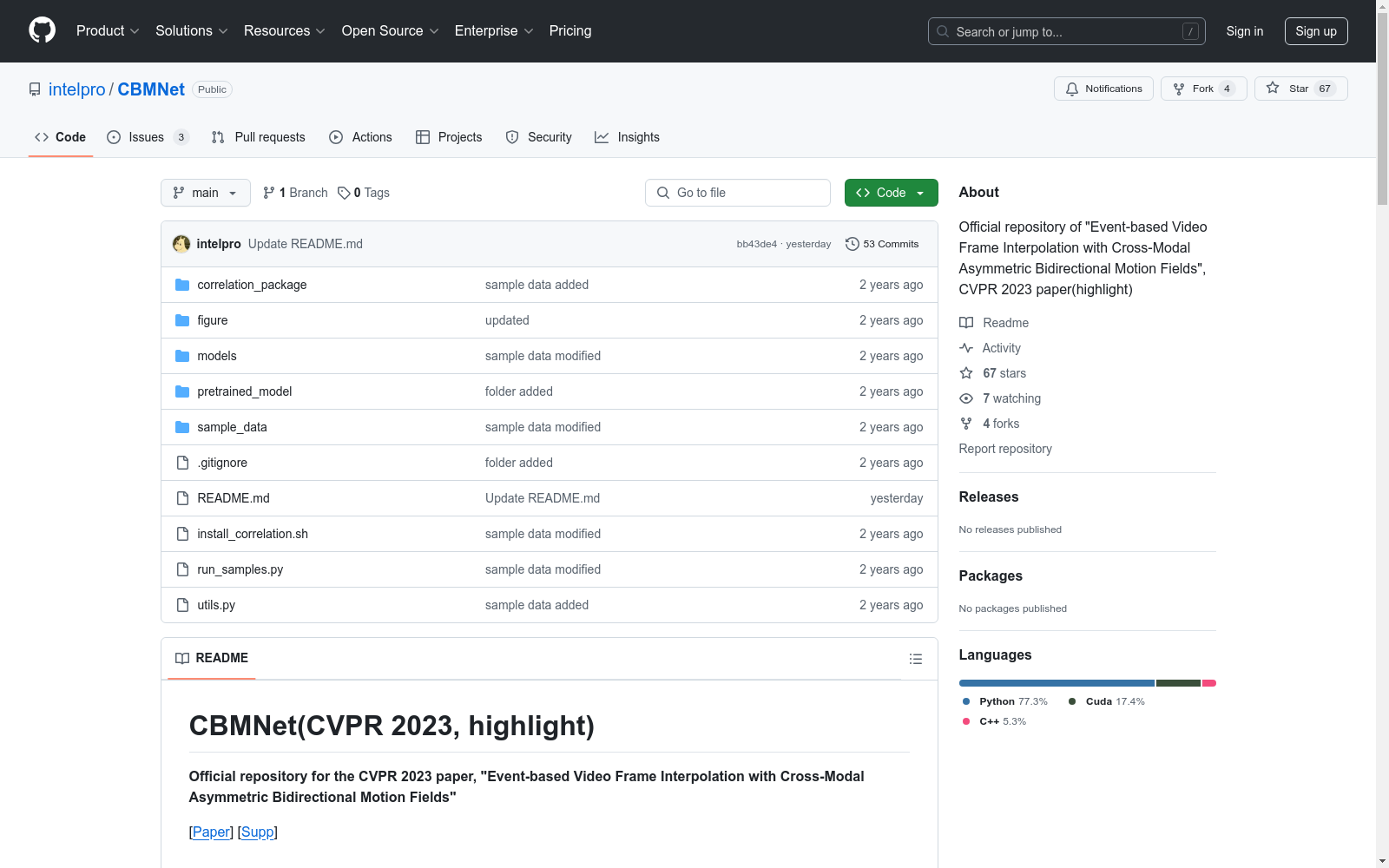Viewport: 1389px width, 868px height.
Task: Open the main branch selector dropdown
Action: (206, 193)
